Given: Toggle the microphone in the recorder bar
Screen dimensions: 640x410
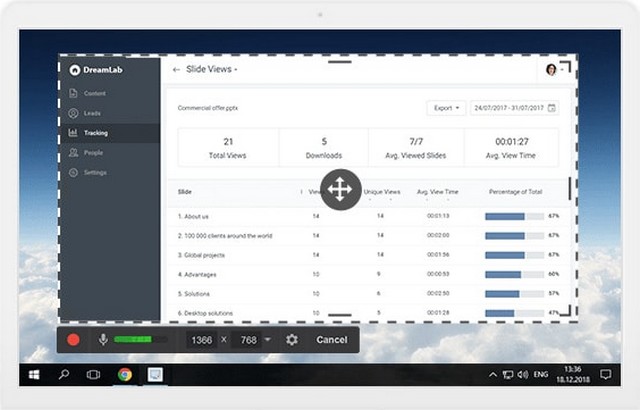Looking at the screenshot, I should [x=102, y=340].
